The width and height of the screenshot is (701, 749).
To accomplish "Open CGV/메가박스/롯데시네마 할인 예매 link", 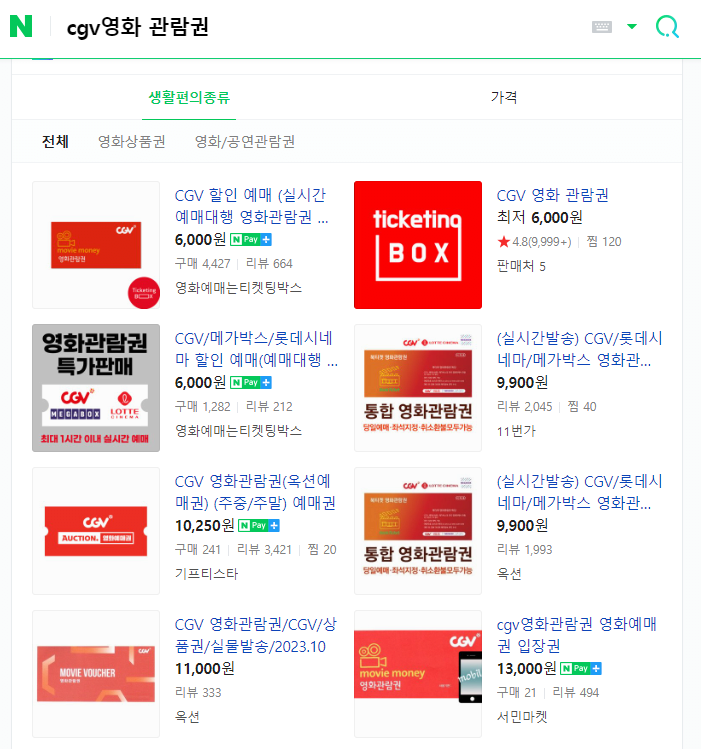I will pos(256,349).
